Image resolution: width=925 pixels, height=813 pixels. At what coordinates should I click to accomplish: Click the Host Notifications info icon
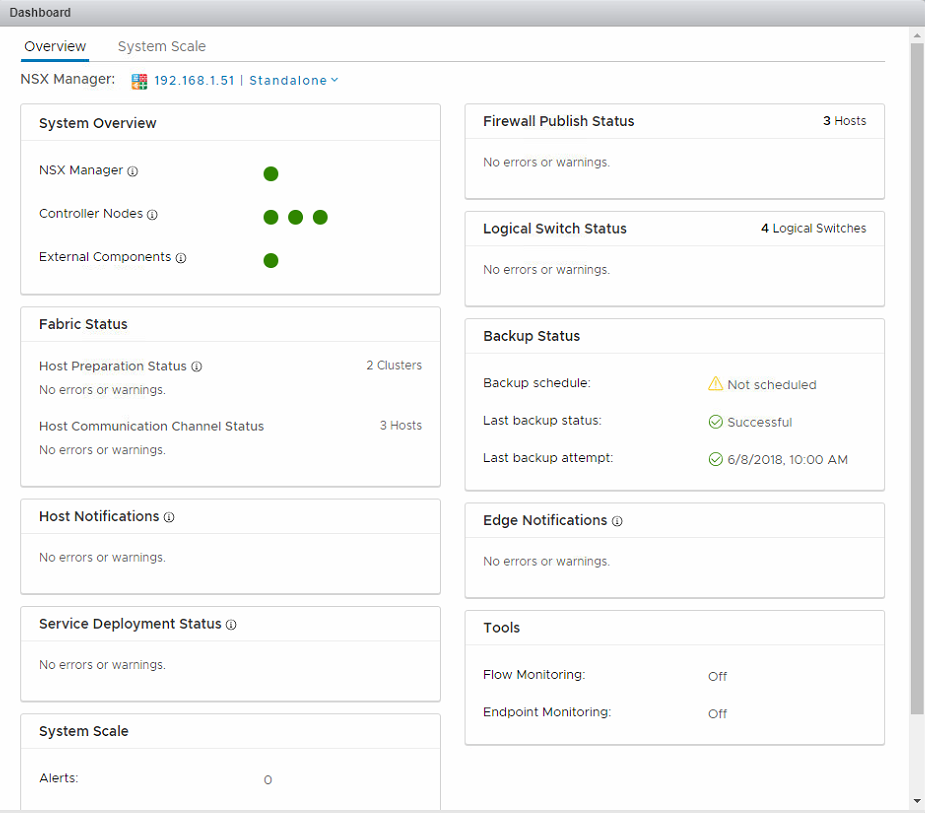pos(169,517)
